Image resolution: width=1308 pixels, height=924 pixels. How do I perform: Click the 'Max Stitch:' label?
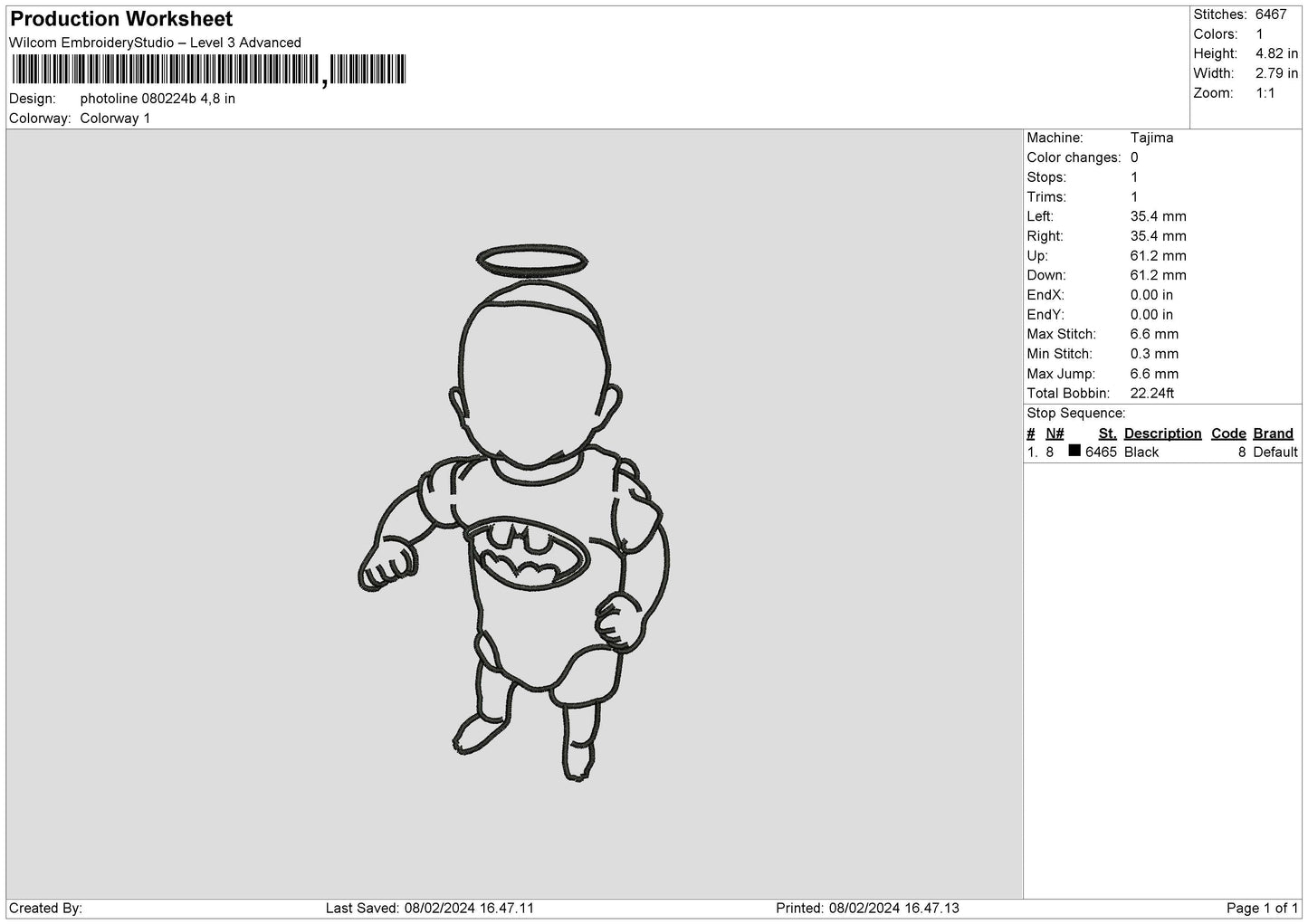pos(1061,334)
